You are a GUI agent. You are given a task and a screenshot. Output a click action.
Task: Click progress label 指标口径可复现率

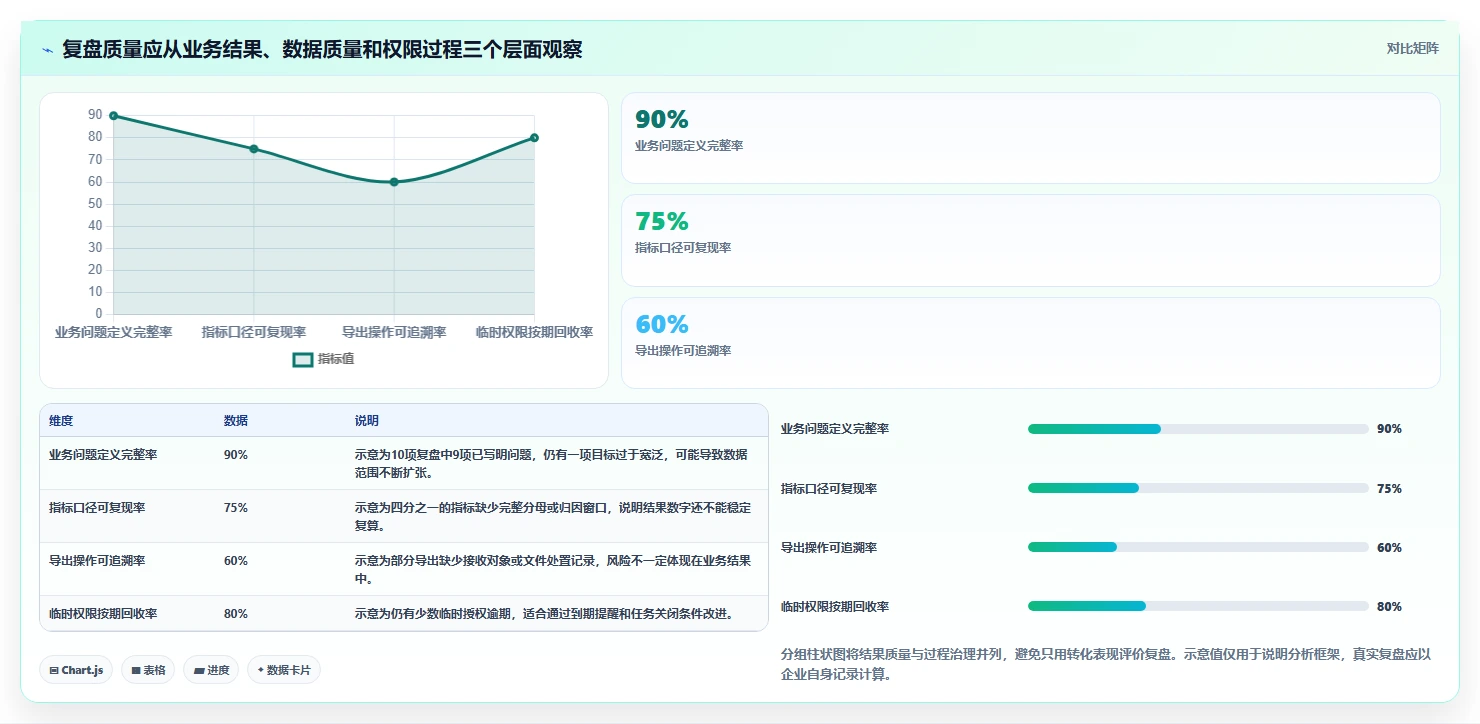click(x=829, y=489)
